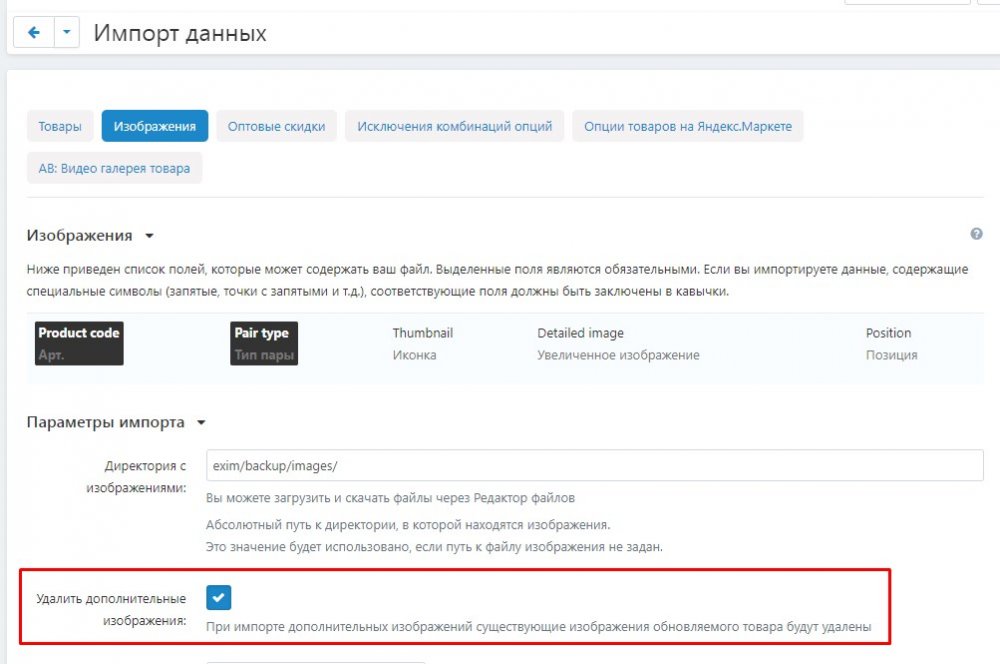The width and height of the screenshot is (1000, 664).
Task: Click the Position field label
Action: click(x=888, y=333)
